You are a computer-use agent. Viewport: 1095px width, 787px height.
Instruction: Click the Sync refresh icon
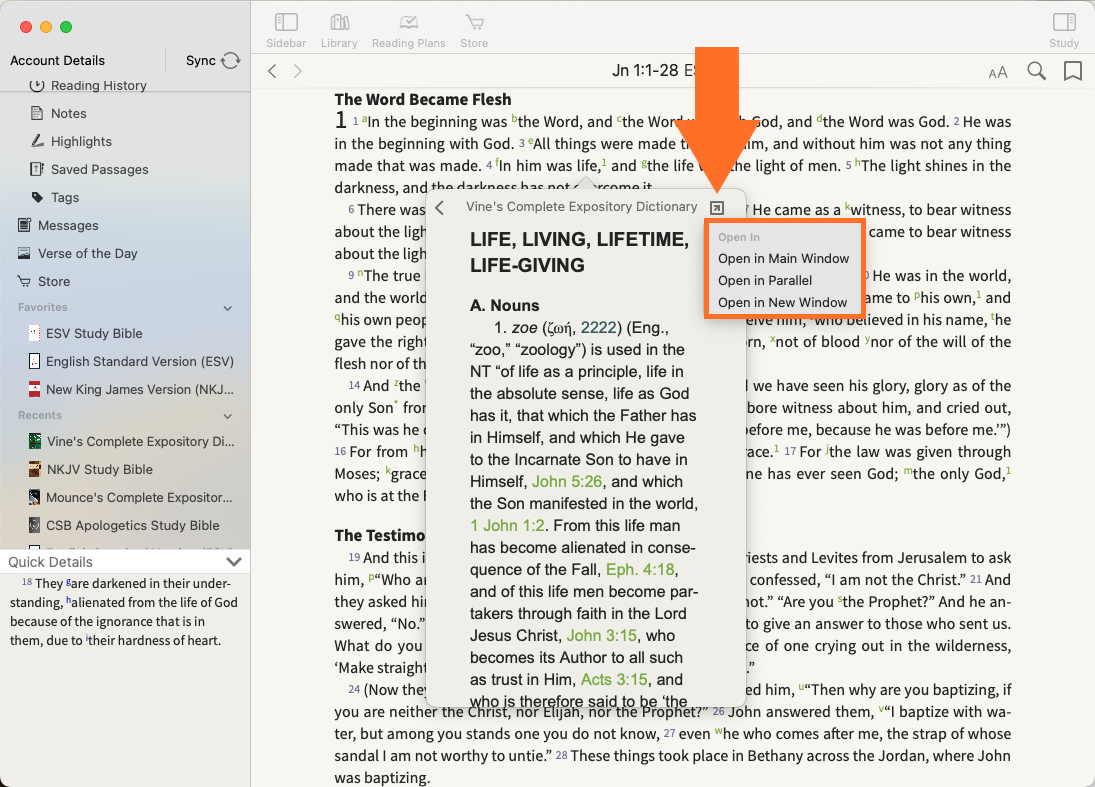pos(230,61)
